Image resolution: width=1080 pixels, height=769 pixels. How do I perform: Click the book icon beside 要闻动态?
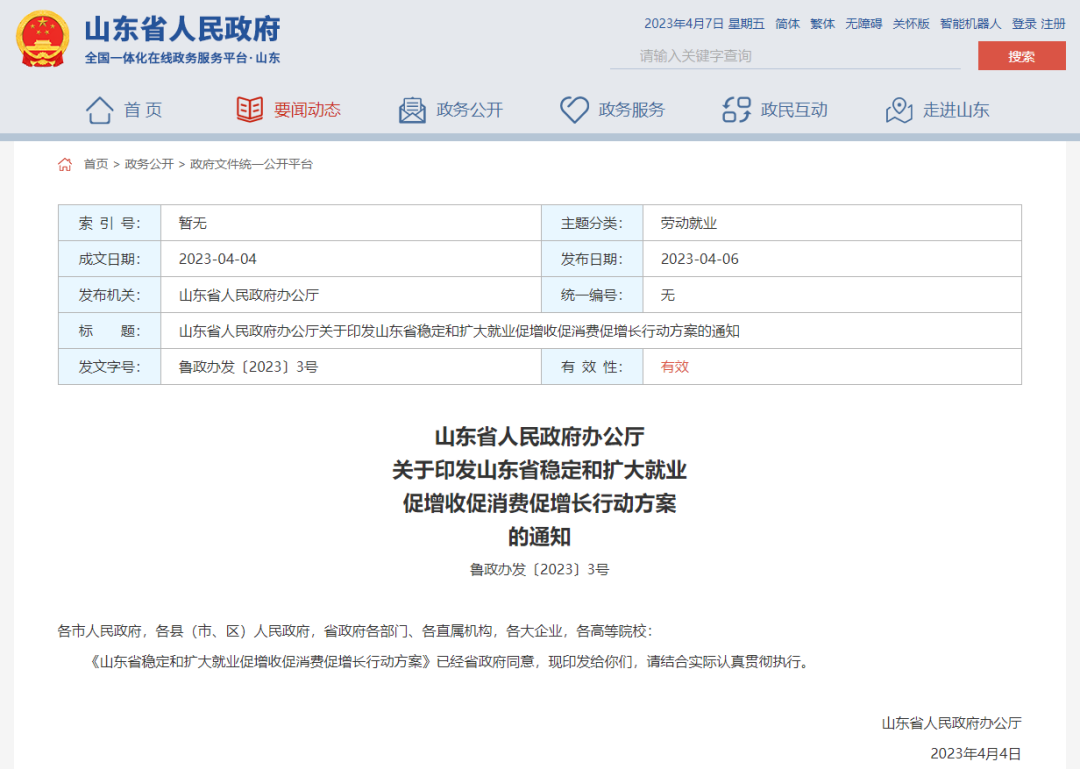248,109
